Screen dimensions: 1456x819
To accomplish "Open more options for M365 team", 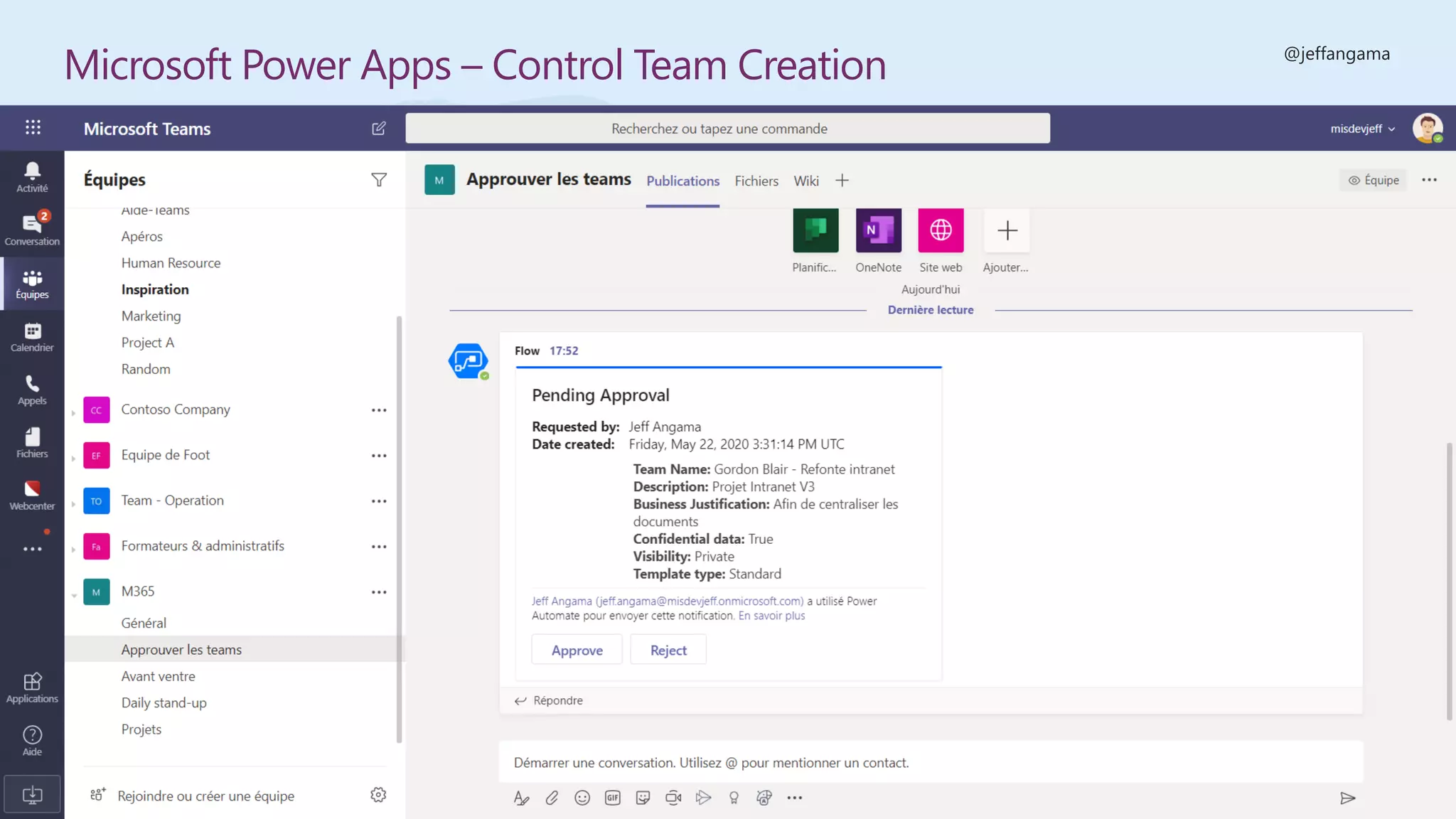I will pyautogui.click(x=379, y=592).
